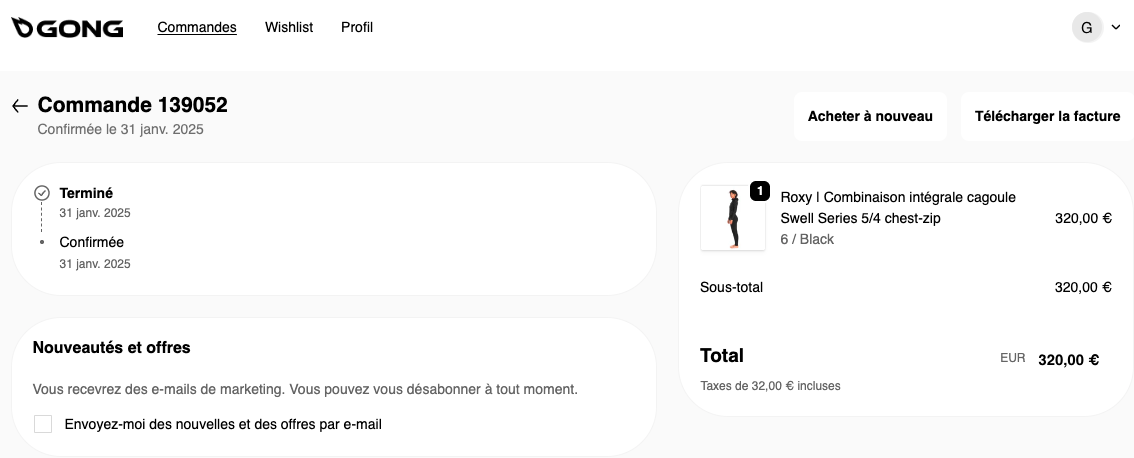
Task: Click the Envoyez-moi des nouvelles label text
Action: pos(223,424)
